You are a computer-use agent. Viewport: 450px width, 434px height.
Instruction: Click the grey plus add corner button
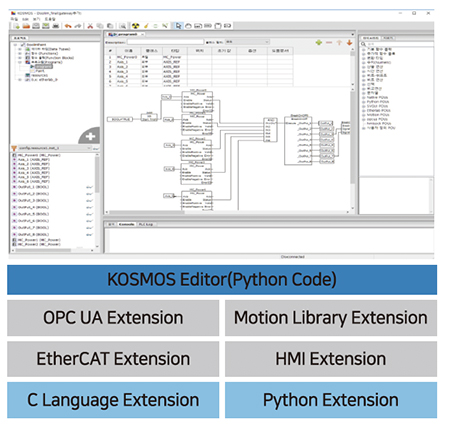coord(90,136)
